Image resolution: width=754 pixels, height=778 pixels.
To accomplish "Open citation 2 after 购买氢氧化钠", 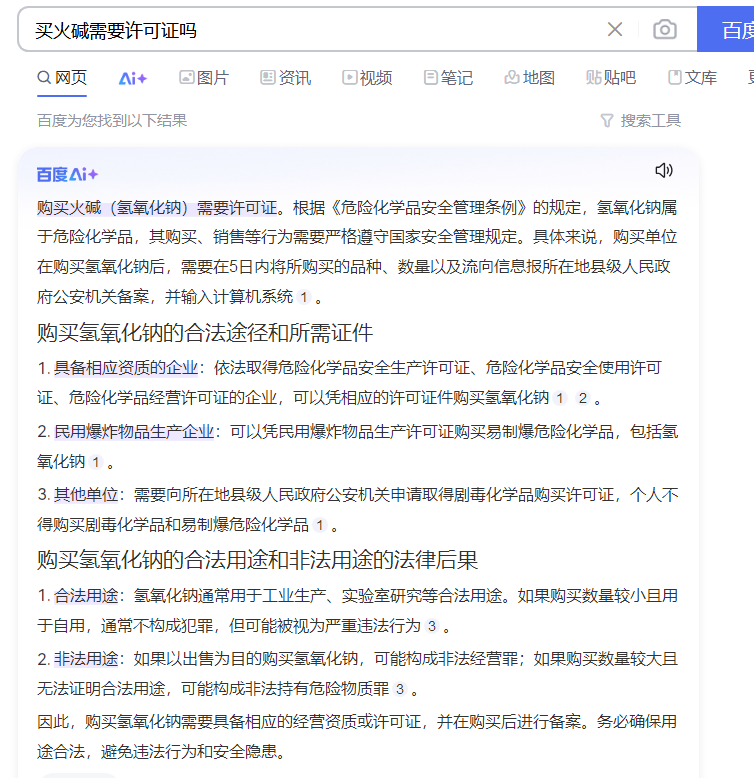I will coord(583,398).
